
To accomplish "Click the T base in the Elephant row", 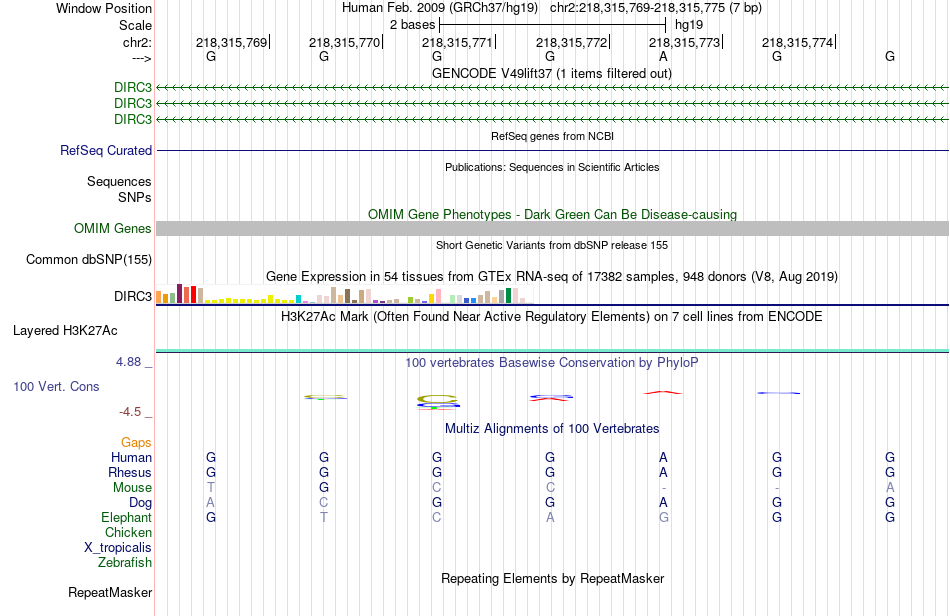I will click(x=324, y=518).
